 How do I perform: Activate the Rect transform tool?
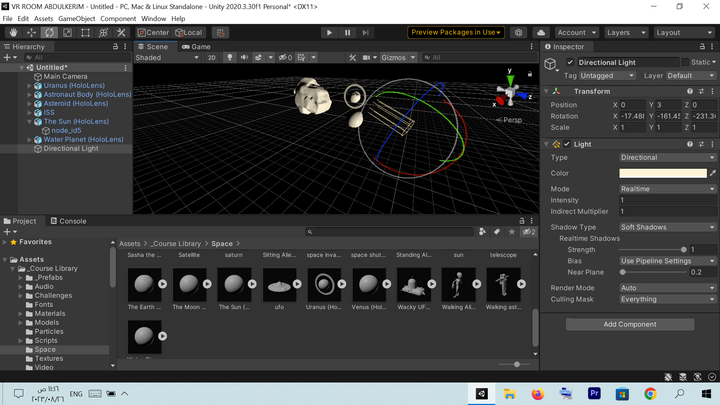pyautogui.click(x=85, y=32)
